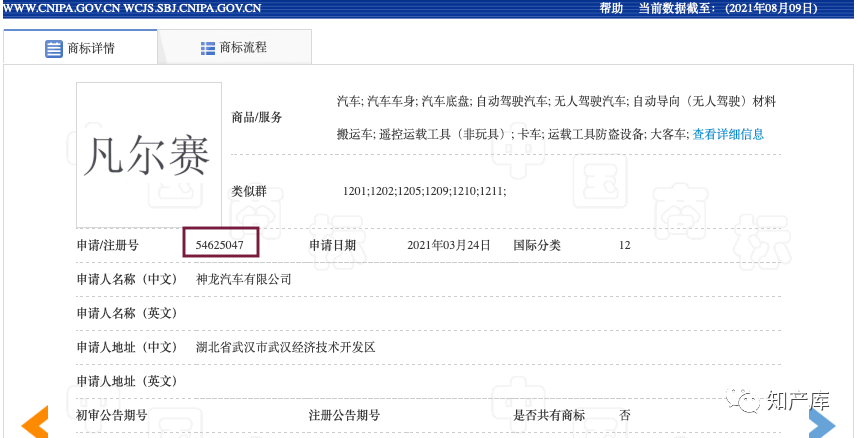Click address 湖北省武汉市武汉经济技术开发区

point(286,347)
